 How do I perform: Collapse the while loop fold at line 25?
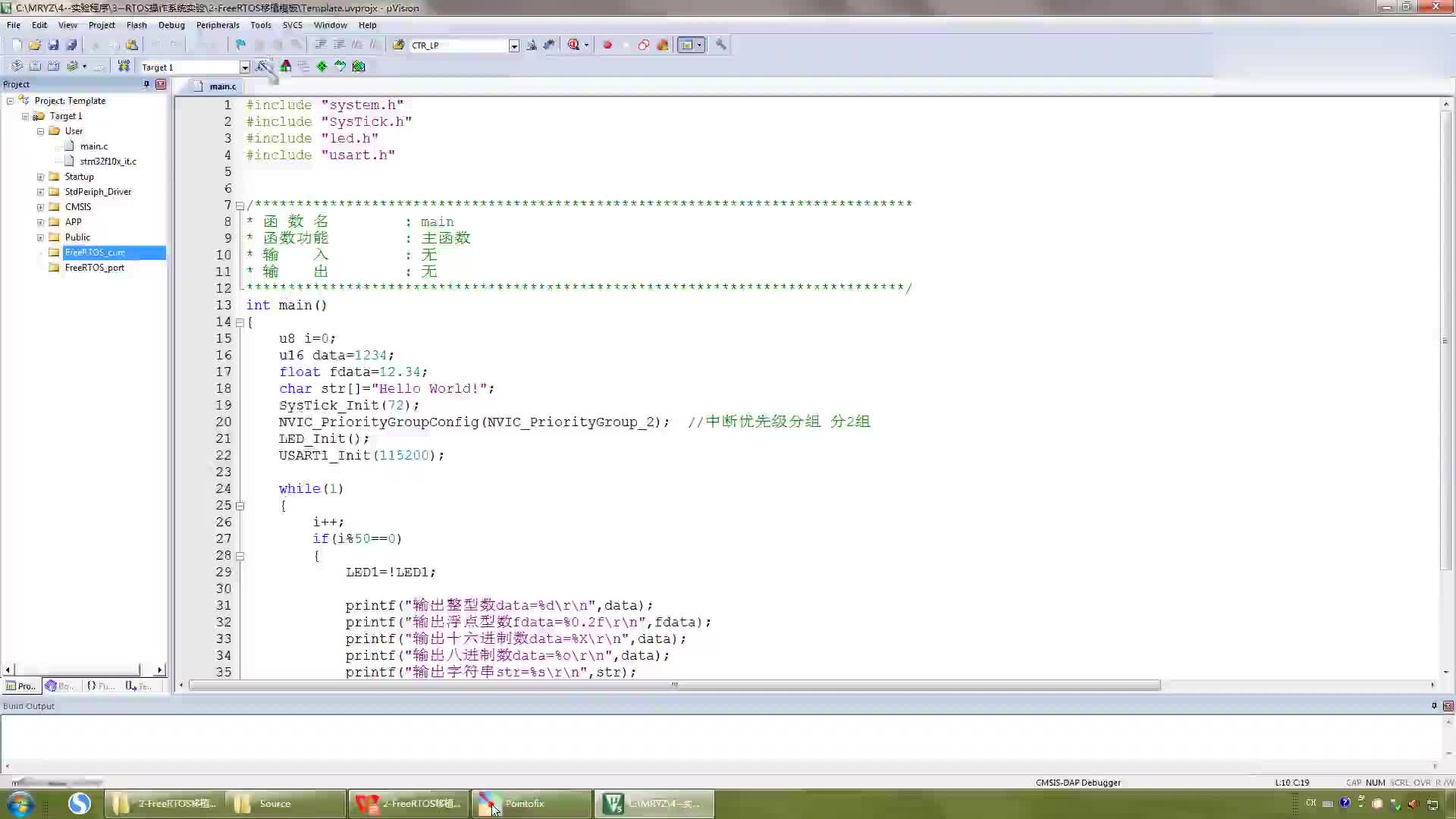pyautogui.click(x=240, y=506)
